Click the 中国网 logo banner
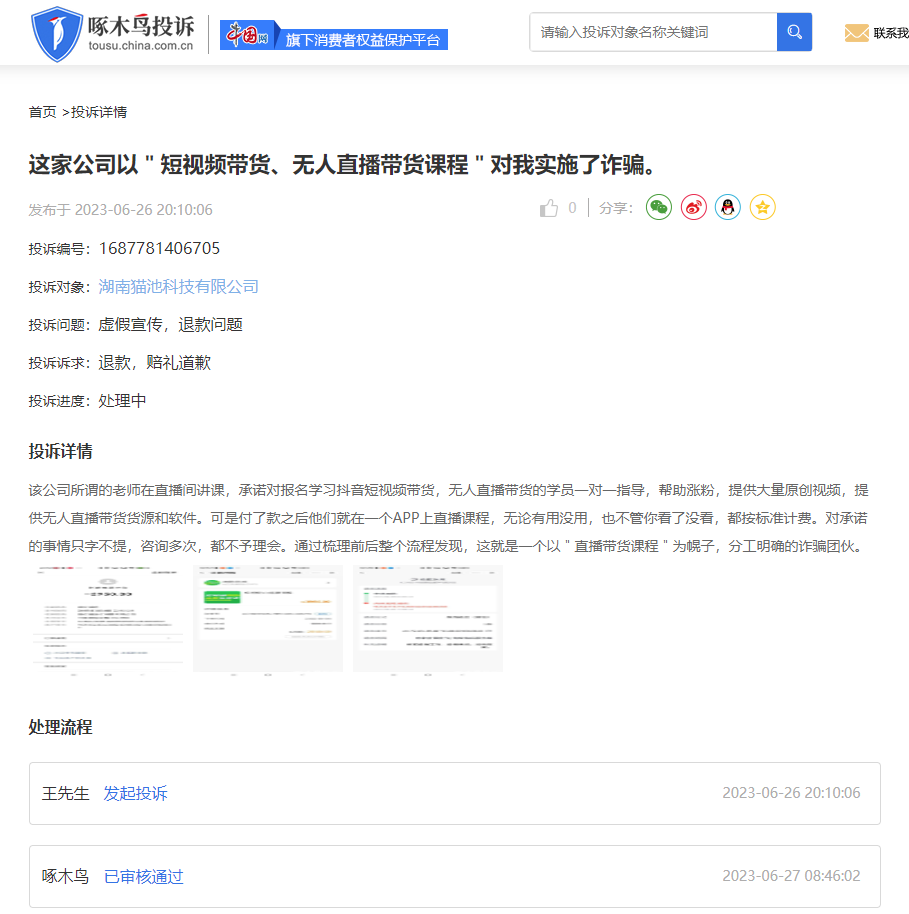 pos(247,31)
